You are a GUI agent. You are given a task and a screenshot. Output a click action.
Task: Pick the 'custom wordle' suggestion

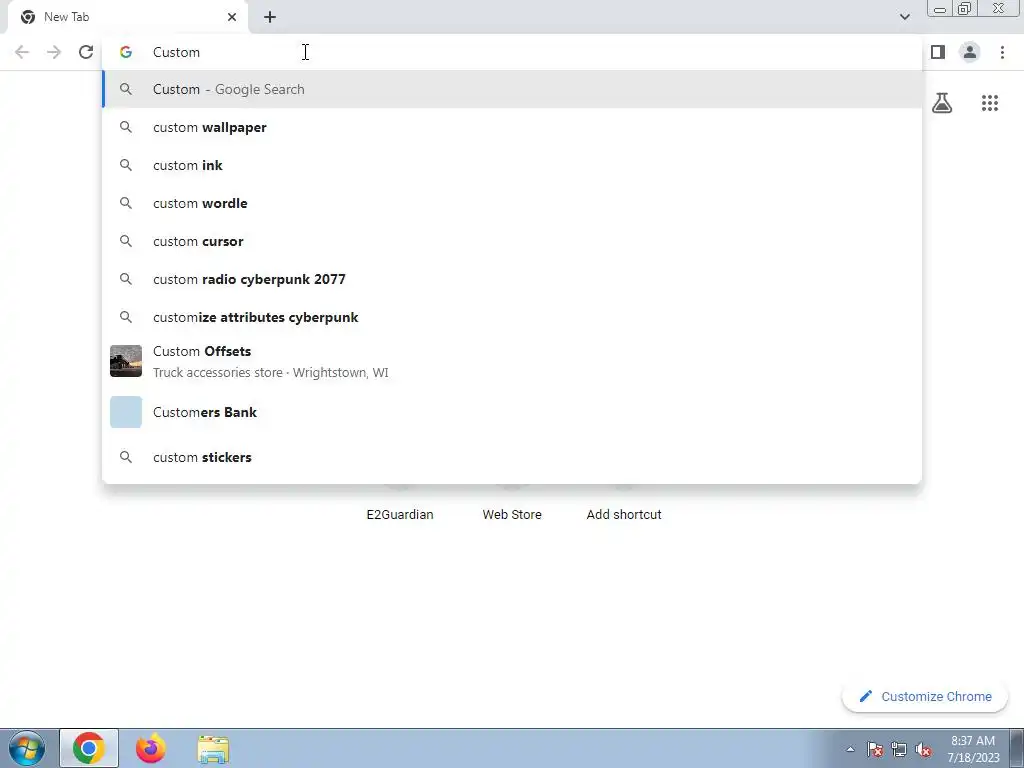tap(512, 203)
